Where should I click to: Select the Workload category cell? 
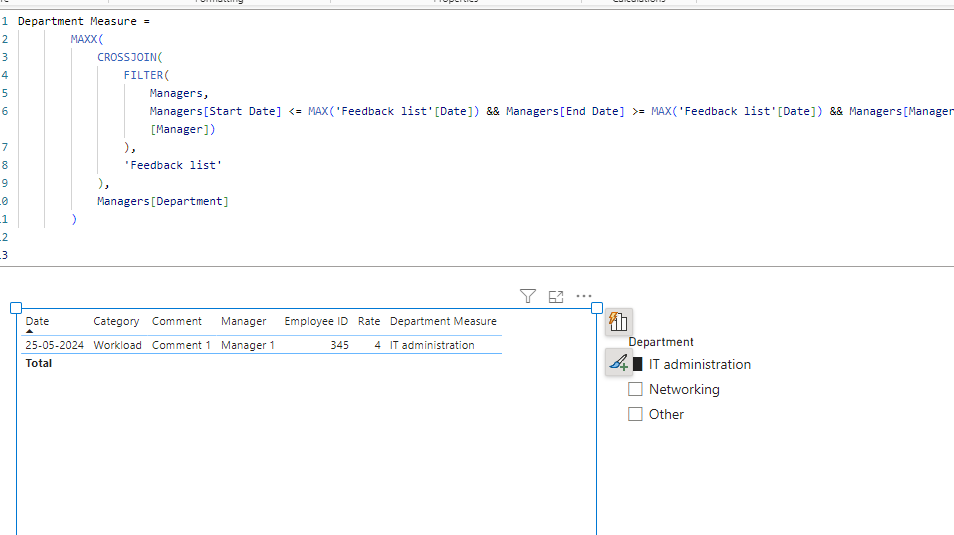117,345
